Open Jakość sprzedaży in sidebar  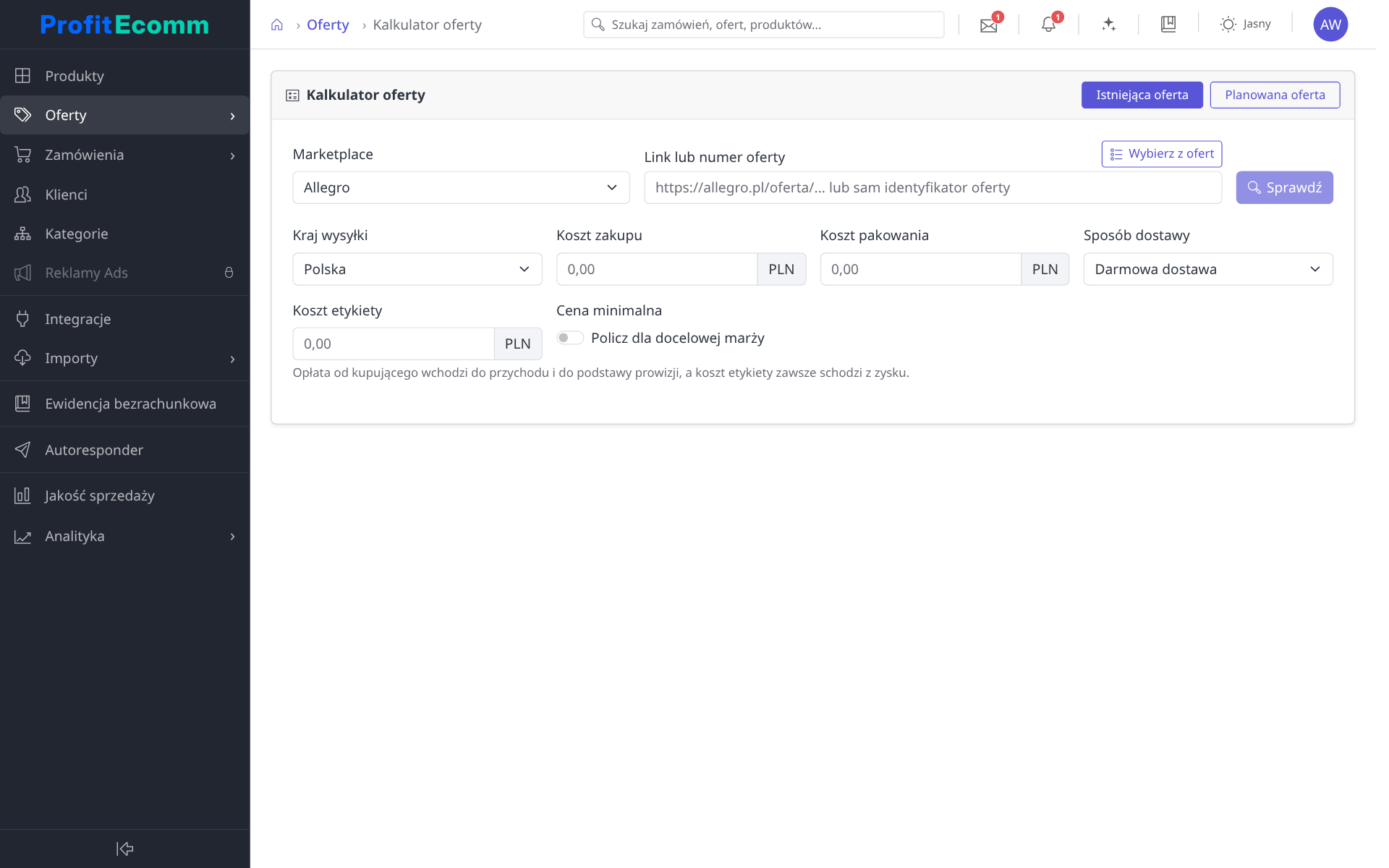tap(124, 495)
